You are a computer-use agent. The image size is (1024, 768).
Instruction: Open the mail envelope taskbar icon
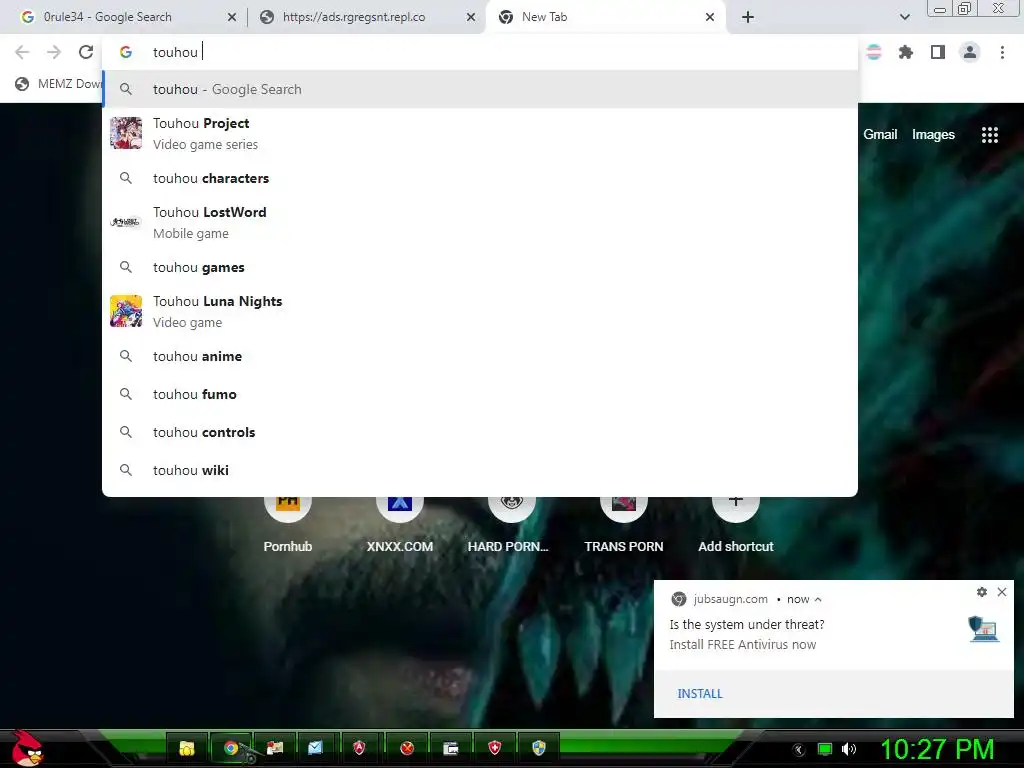pyautogui.click(x=315, y=748)
